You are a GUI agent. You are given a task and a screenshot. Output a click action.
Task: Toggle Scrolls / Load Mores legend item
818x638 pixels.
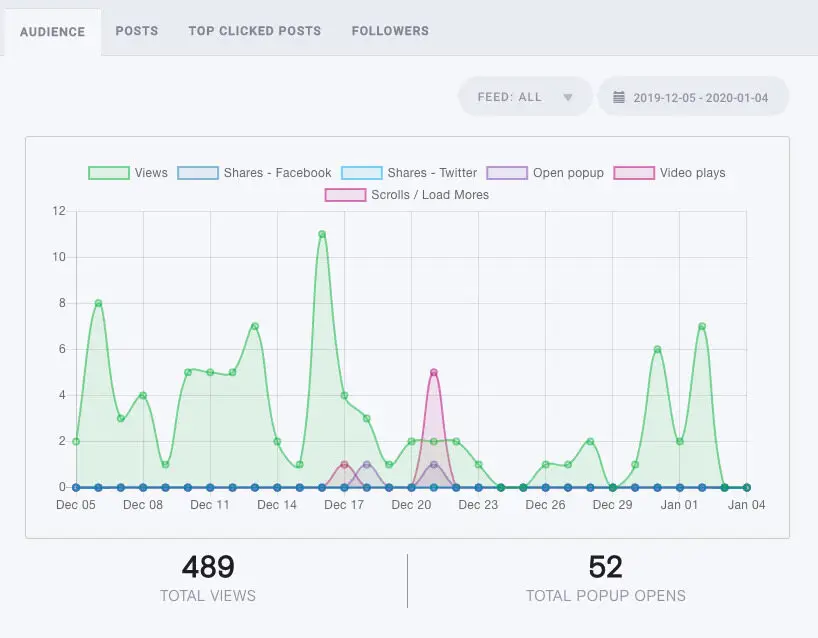(407, 195)
